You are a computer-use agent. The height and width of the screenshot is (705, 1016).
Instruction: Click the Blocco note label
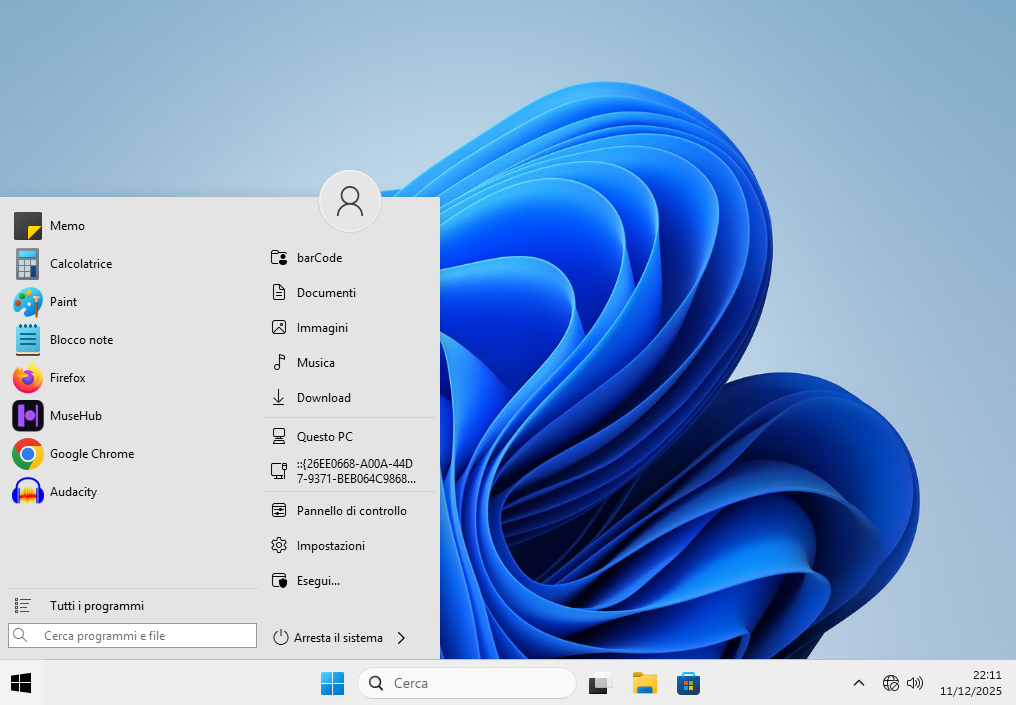click(x=82, y=340)
